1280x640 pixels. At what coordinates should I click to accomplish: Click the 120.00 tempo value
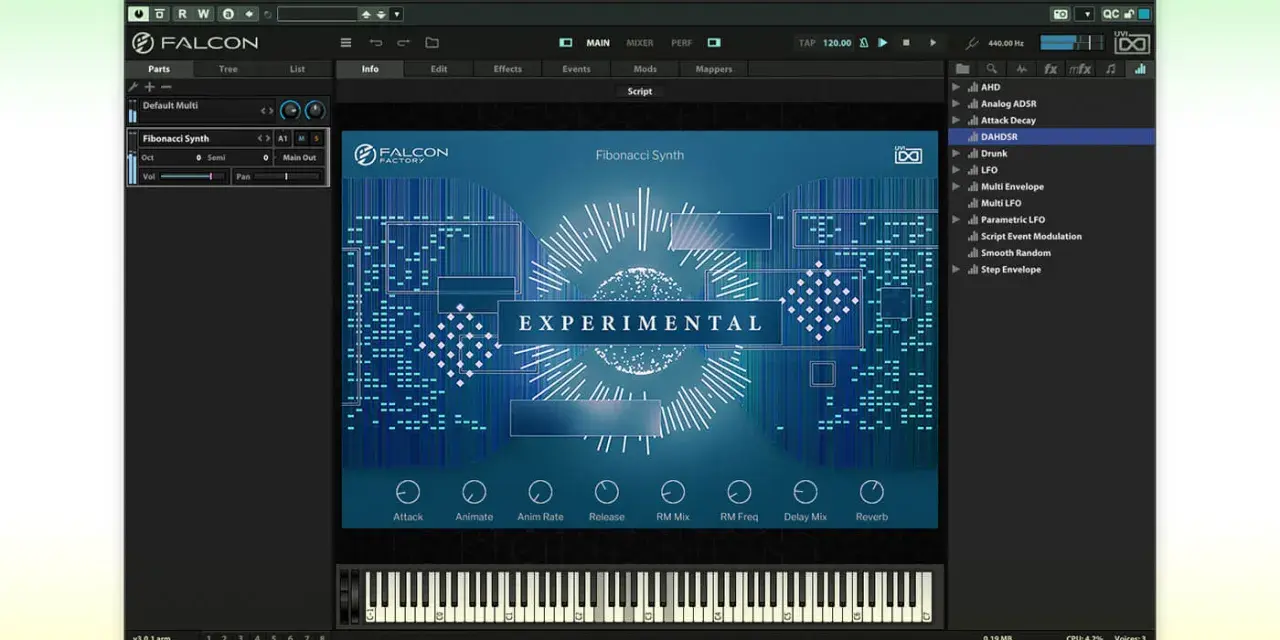pyautogui.click(x=837, y=43)
